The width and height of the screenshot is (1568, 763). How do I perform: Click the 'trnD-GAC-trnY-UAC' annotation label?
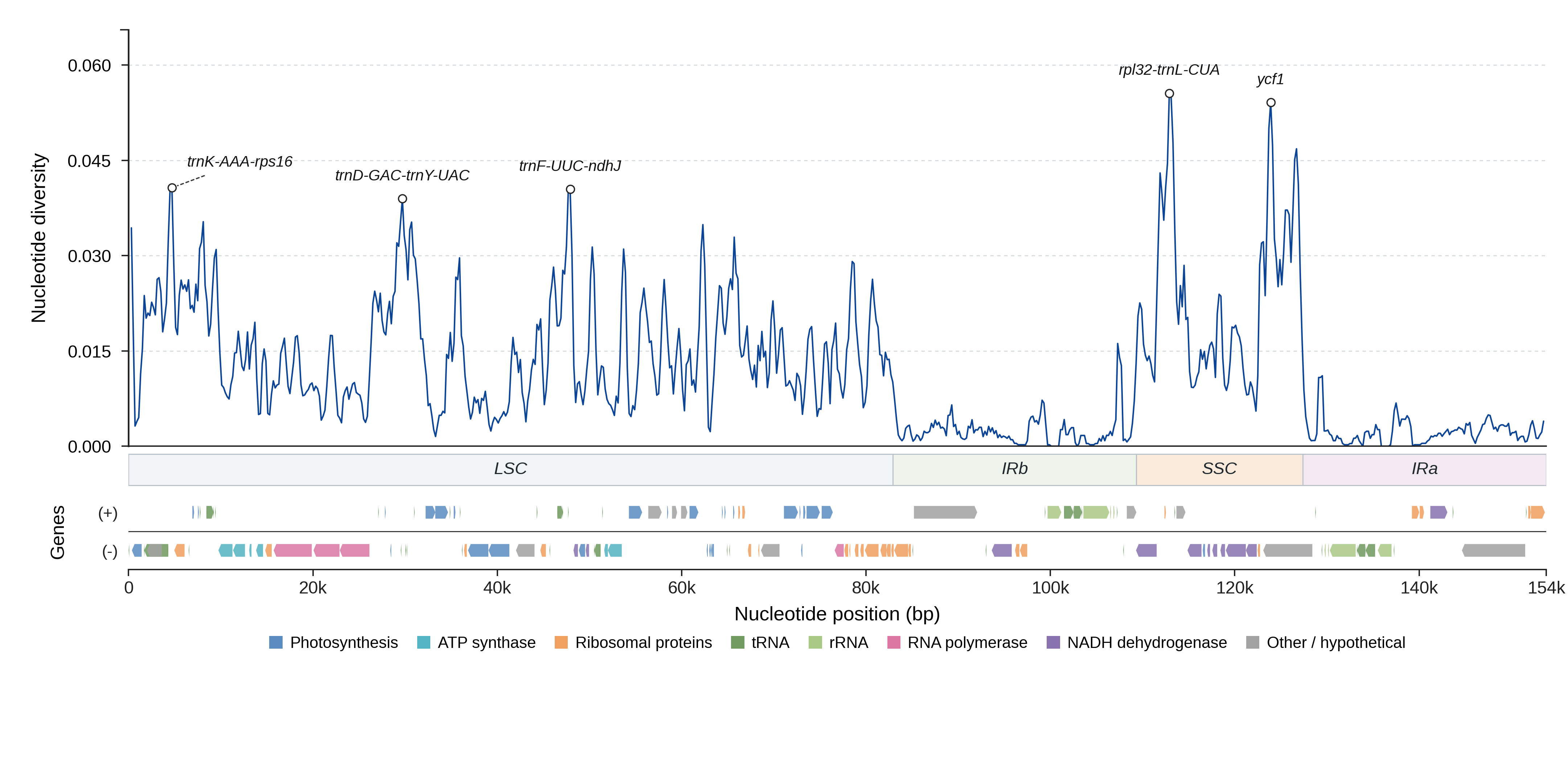tap(402, 175)
